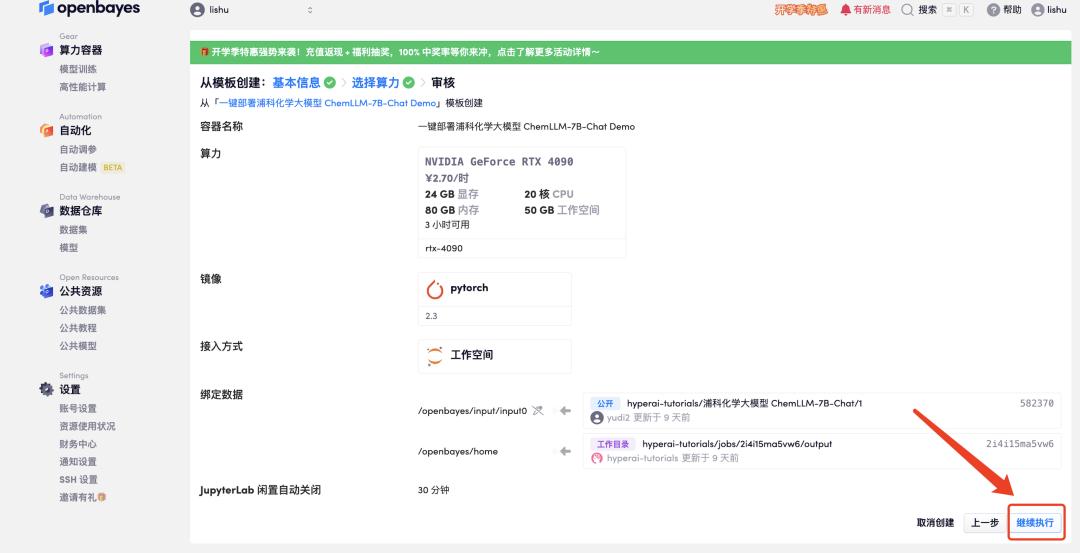Open SSH 设置 in sidebar
1080x553 pixels.
[x=78, y=479]
